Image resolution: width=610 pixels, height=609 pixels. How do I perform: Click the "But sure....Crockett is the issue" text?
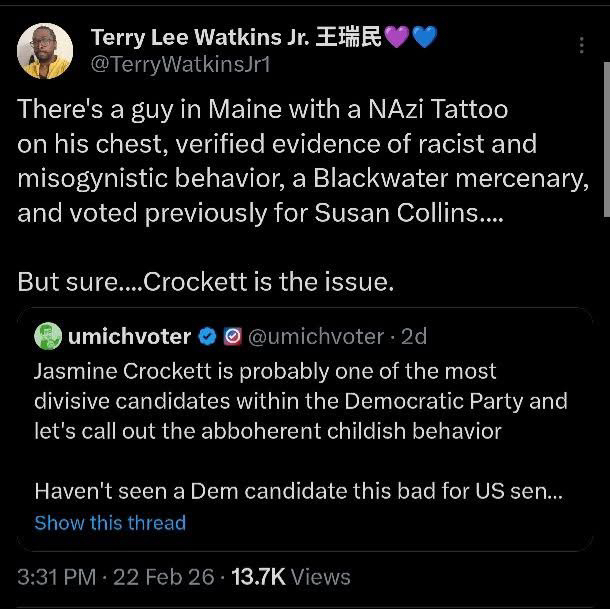pos(206,282)
